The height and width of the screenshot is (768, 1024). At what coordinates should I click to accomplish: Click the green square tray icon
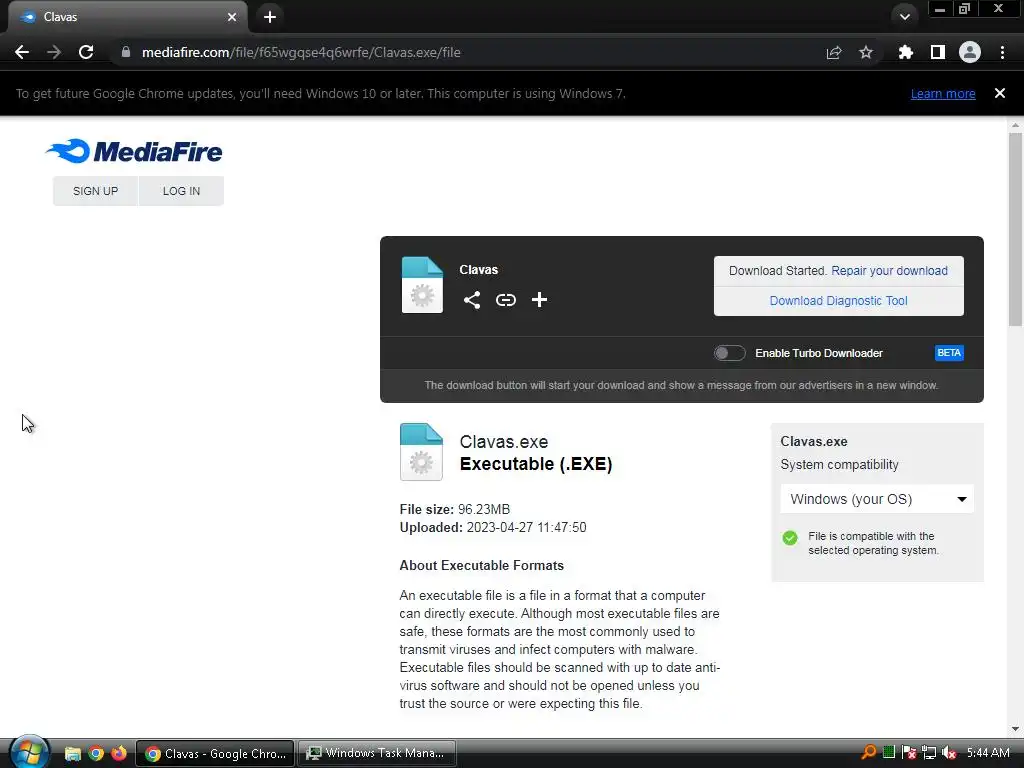[x=889, y=752]
